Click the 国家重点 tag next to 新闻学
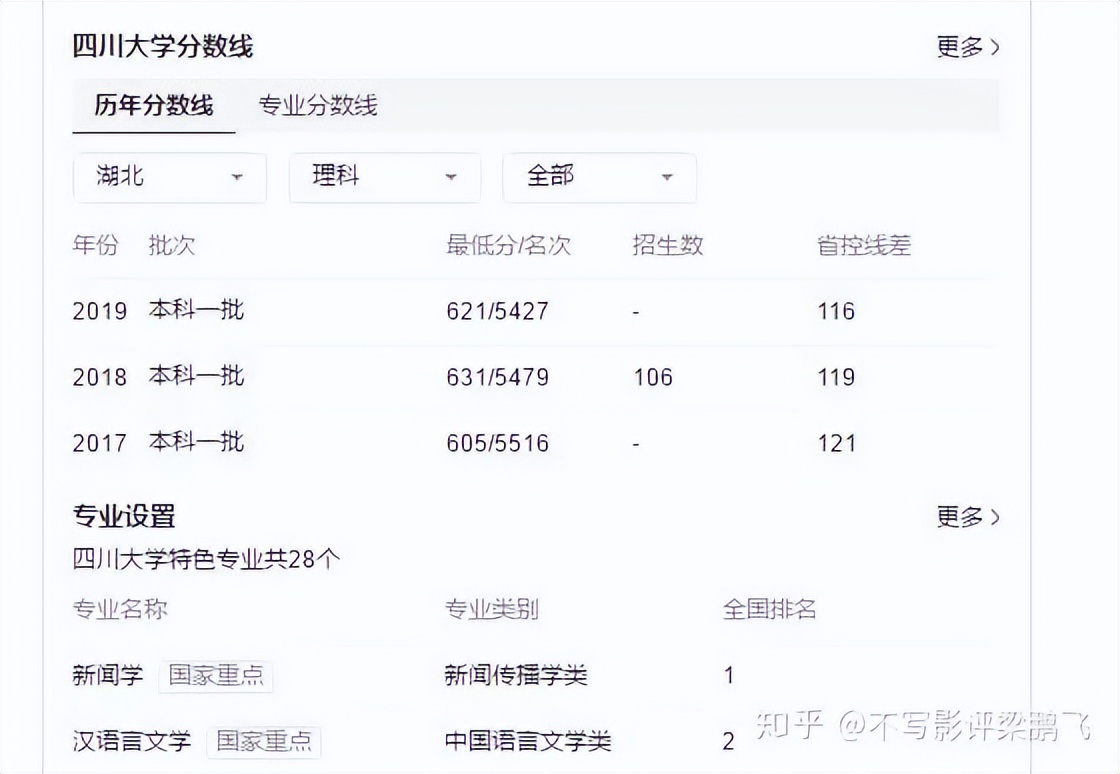 [216, 675]
